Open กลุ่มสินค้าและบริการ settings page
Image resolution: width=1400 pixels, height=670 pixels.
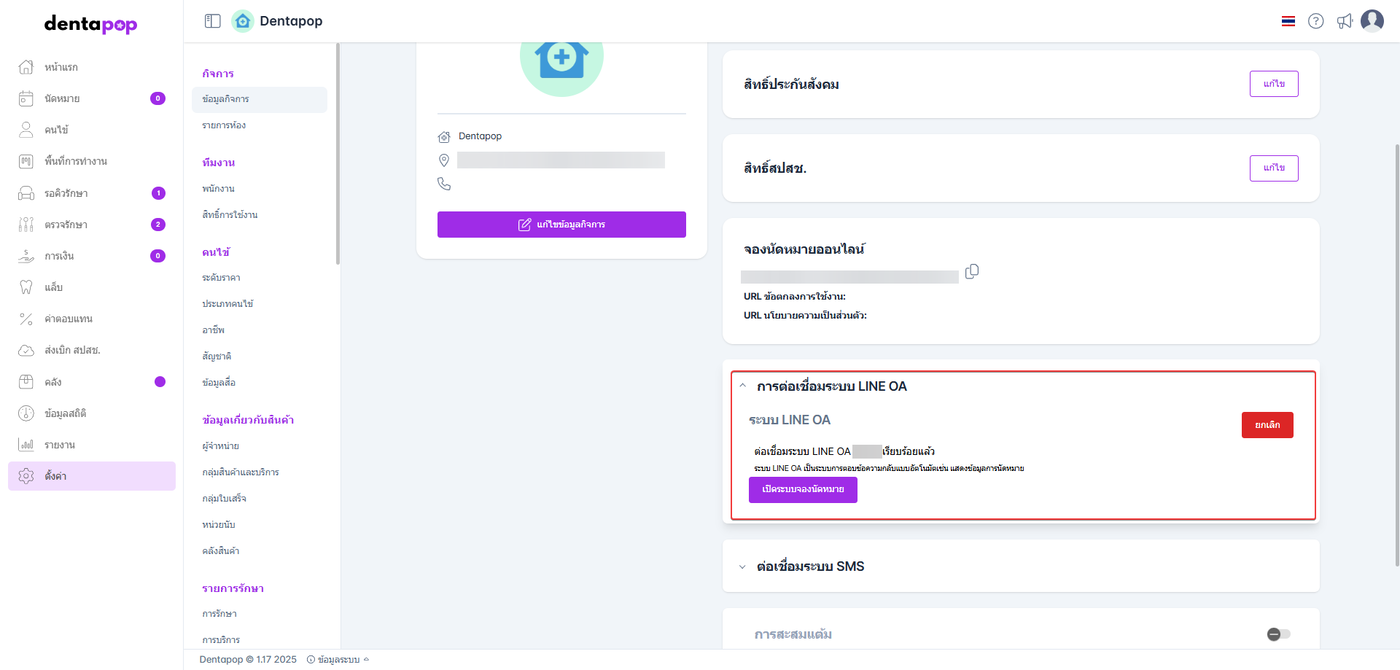pos(240,472)
